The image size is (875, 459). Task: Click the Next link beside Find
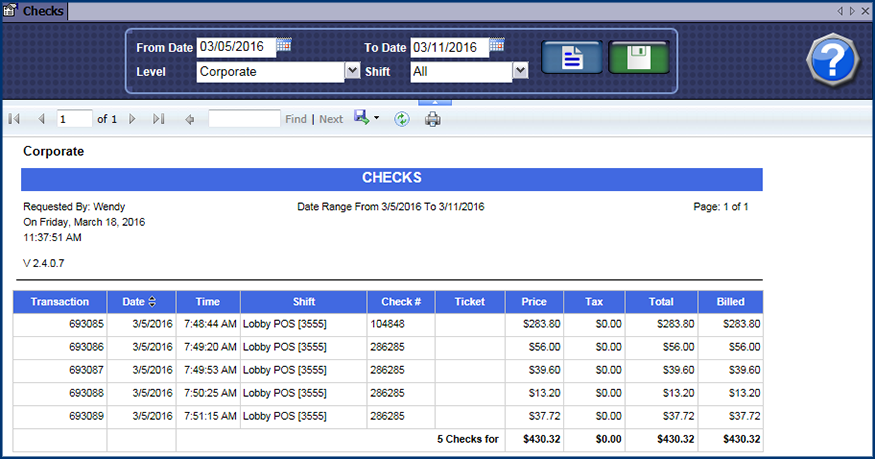coord(331,119)
